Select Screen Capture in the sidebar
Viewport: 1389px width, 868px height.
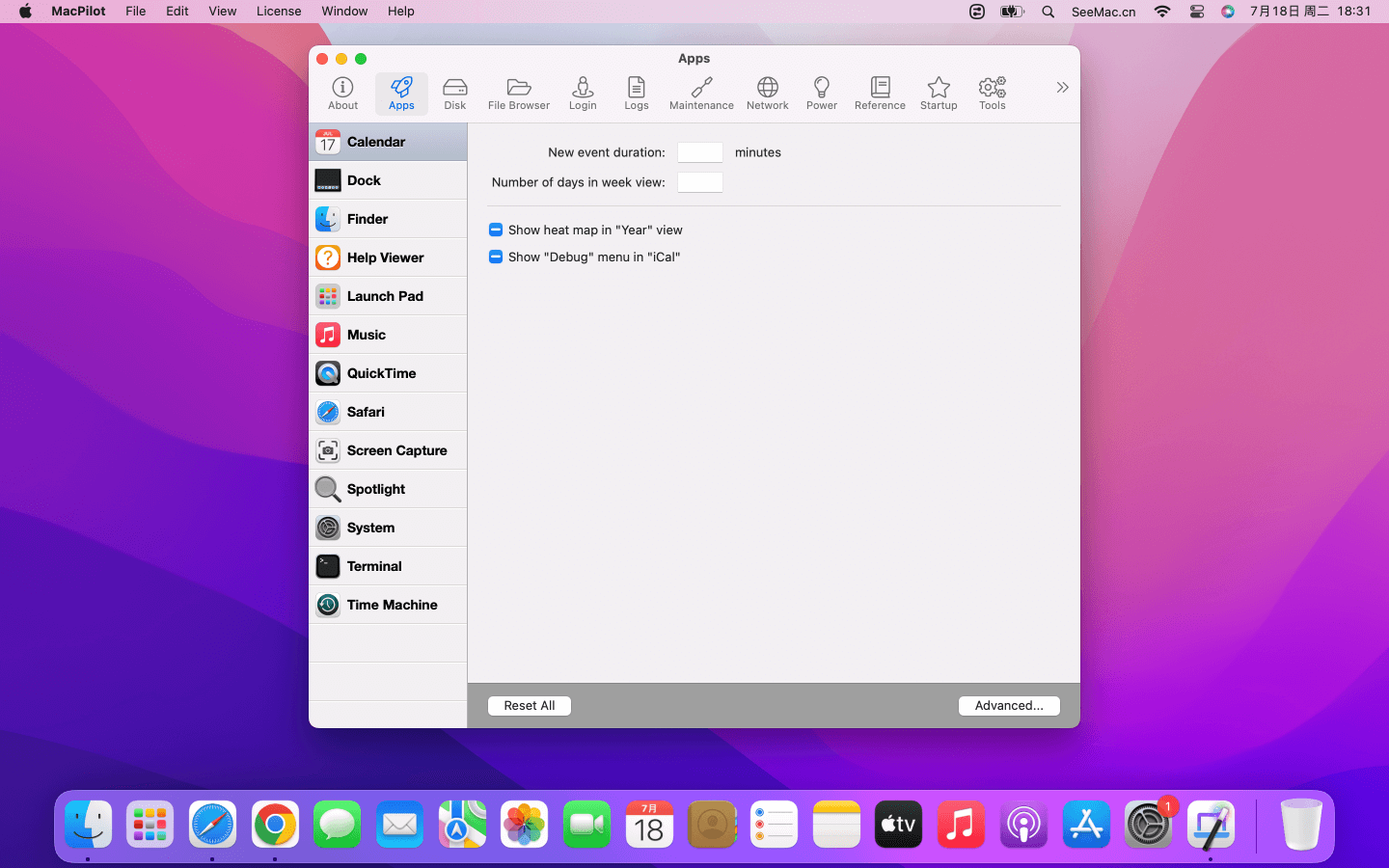(388, 450)
